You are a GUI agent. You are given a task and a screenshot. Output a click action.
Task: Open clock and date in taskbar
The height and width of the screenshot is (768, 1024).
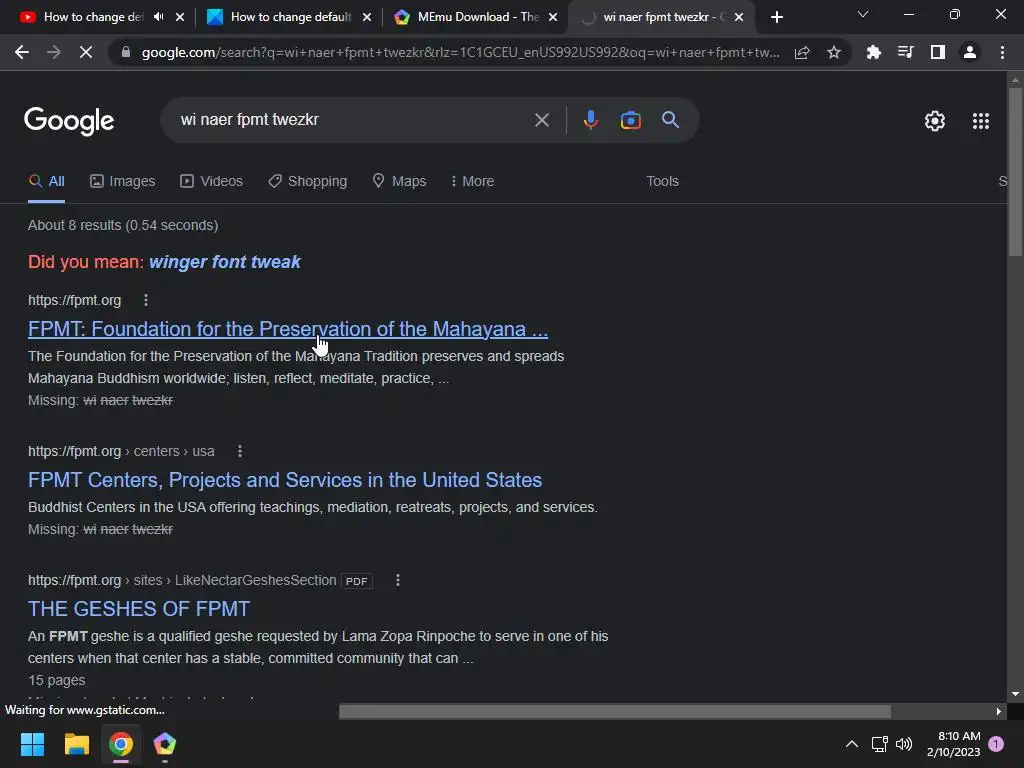[954, 744]
